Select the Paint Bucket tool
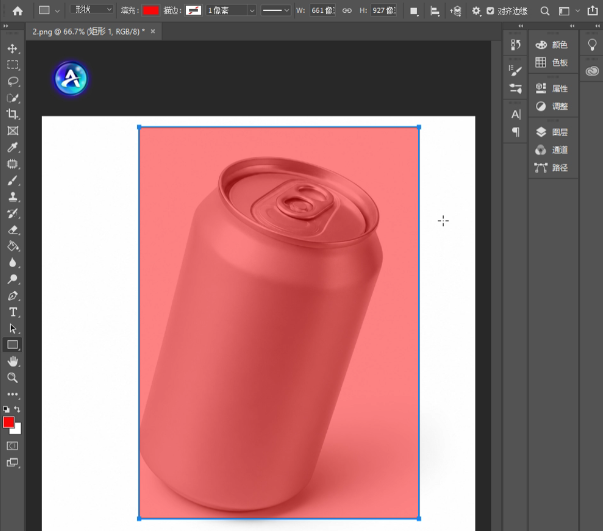Screen dimensions: 603x531 [12, 246]
